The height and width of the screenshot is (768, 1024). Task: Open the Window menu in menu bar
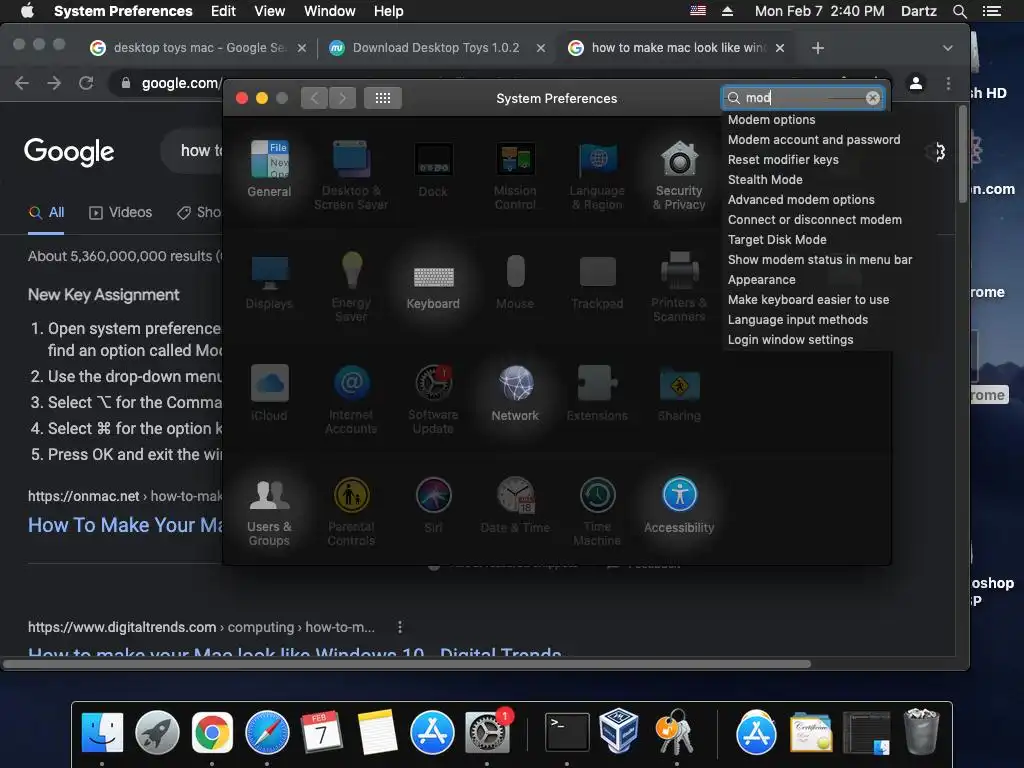pos(330,11)
